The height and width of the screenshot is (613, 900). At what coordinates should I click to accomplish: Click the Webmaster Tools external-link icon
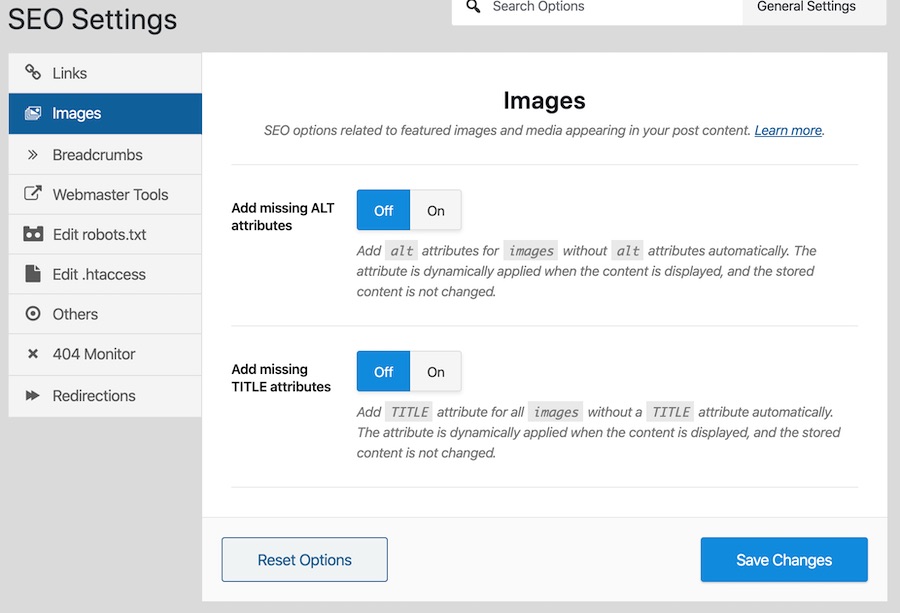pos(33,193)
